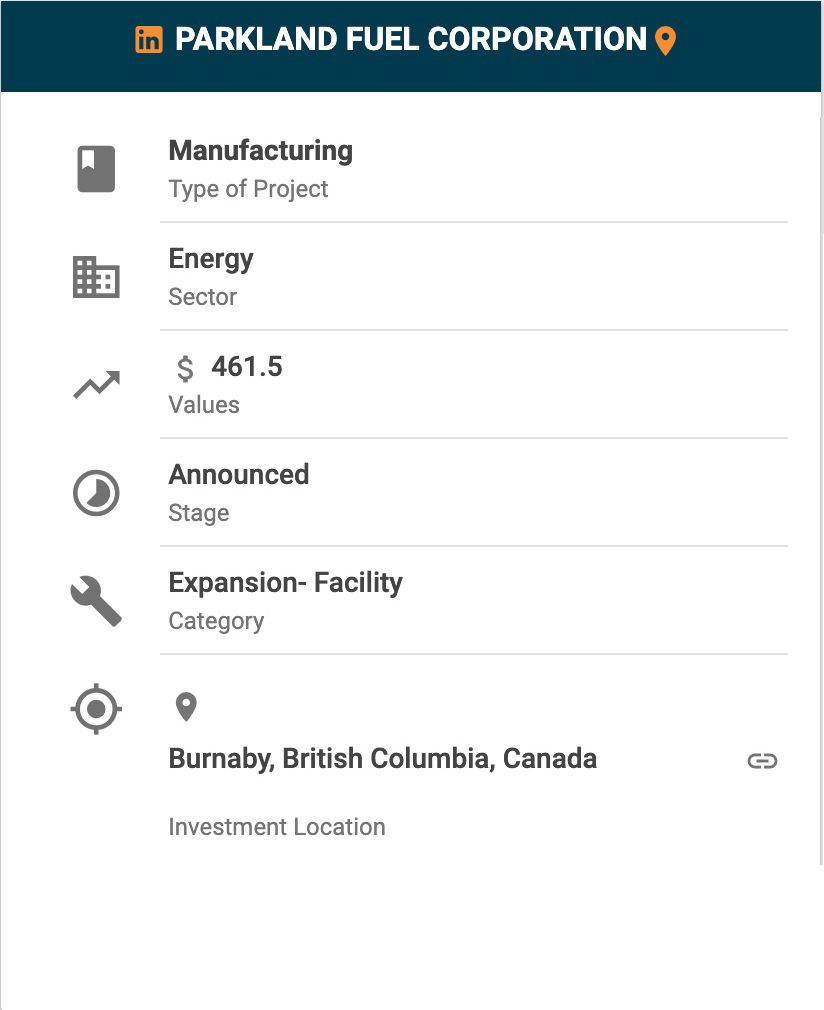Click the gray location pin above Burnaby
This screenshot has width=824, height=1010.
tap(186, 707)
